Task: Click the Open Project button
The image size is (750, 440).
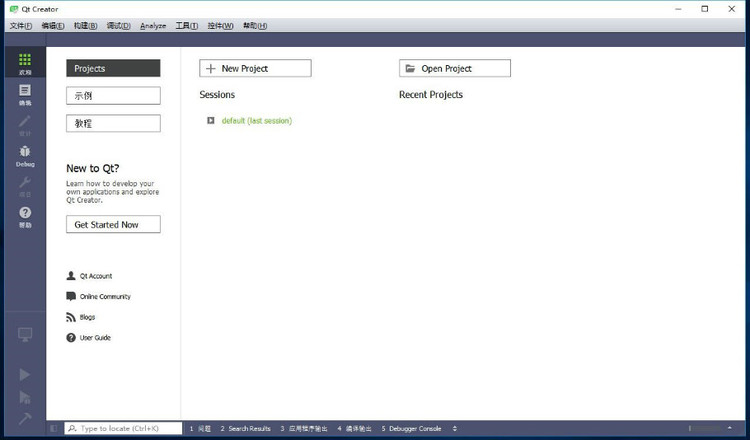Action: [x=455, y=68]
